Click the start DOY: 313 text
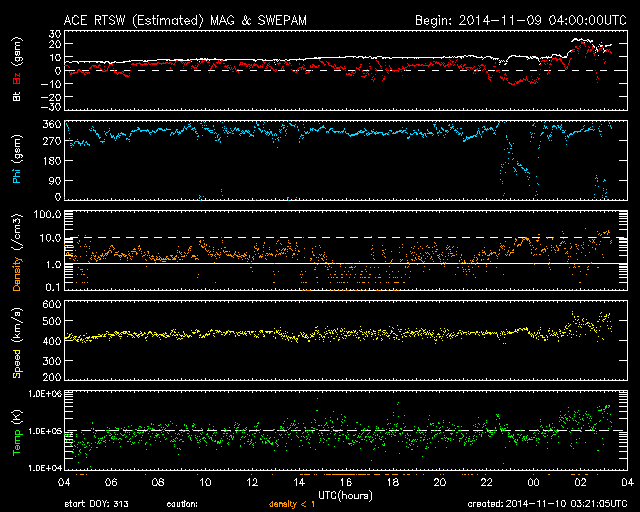Viewport: 640px width, 512px height. [x=96, y=504]
